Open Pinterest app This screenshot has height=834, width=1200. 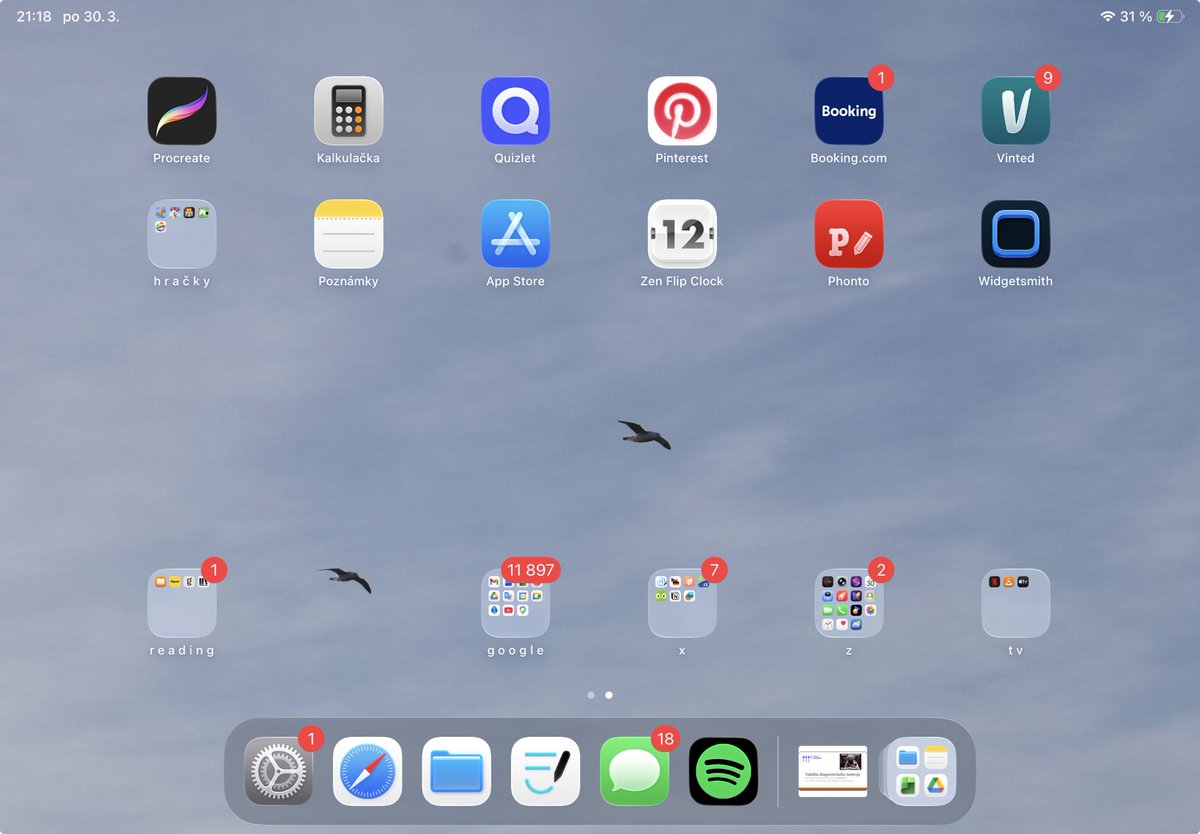coord(682,111)
